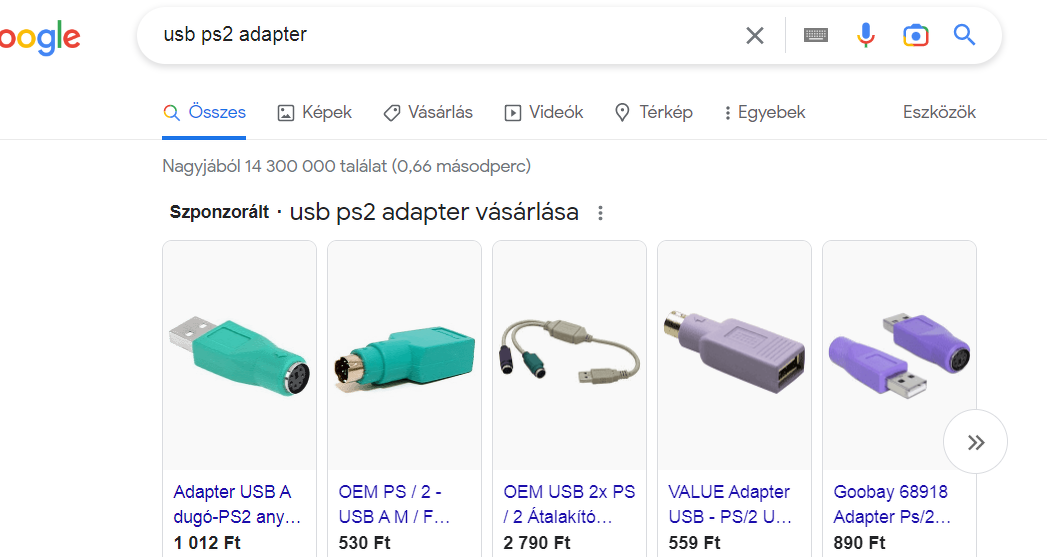The image size is (1047, 557).
Task: Start voice search with the microphone icon
Action: pos(865,35)
